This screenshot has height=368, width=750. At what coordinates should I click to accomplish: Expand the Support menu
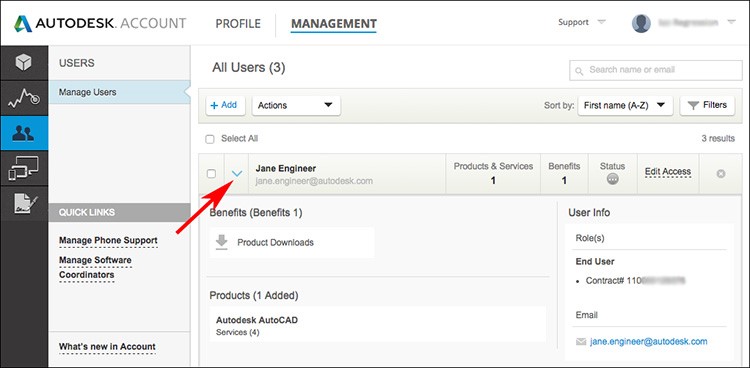pyautogui.click(x=582, y=22)
